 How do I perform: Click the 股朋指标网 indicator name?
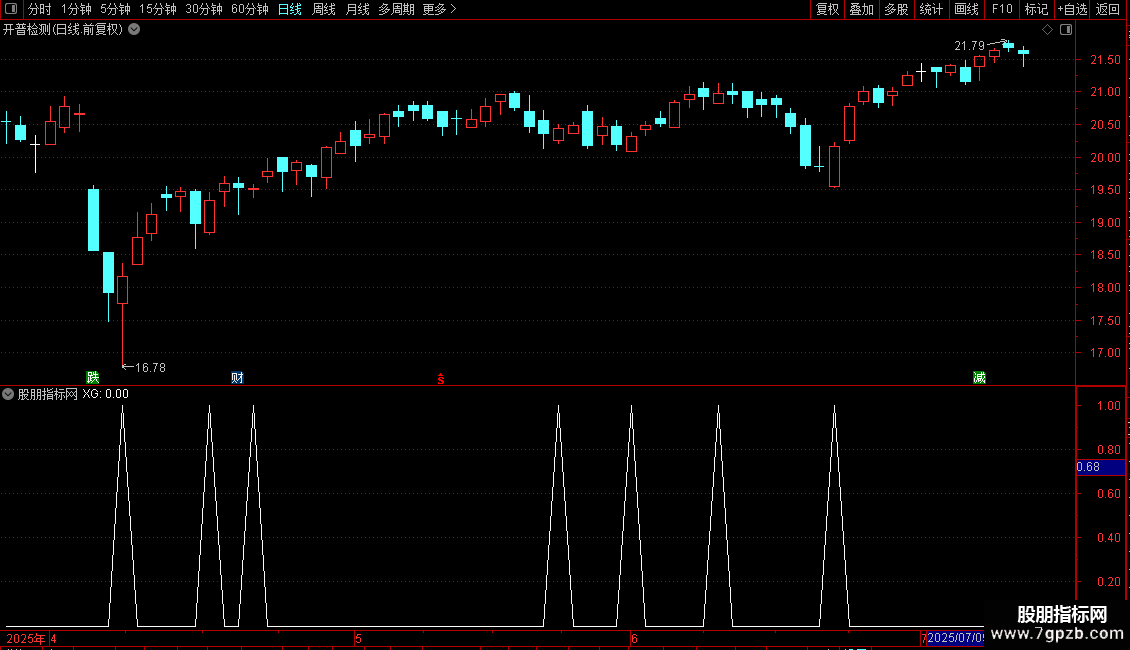point(48,394)
